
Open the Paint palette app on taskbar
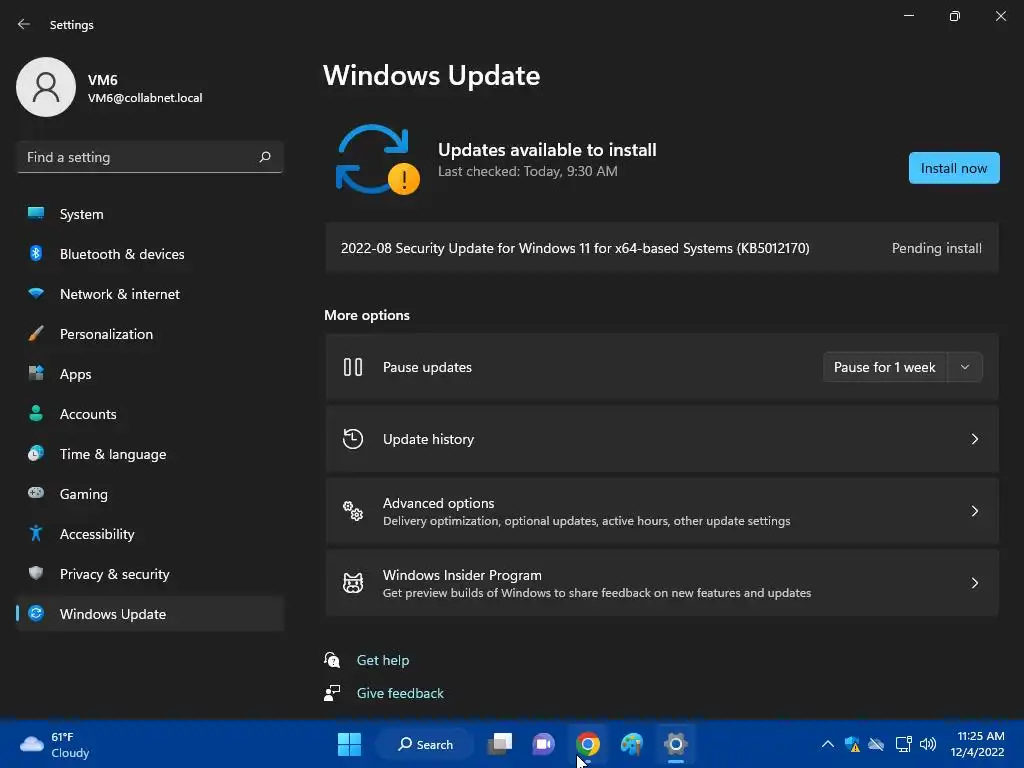(632, 744)
